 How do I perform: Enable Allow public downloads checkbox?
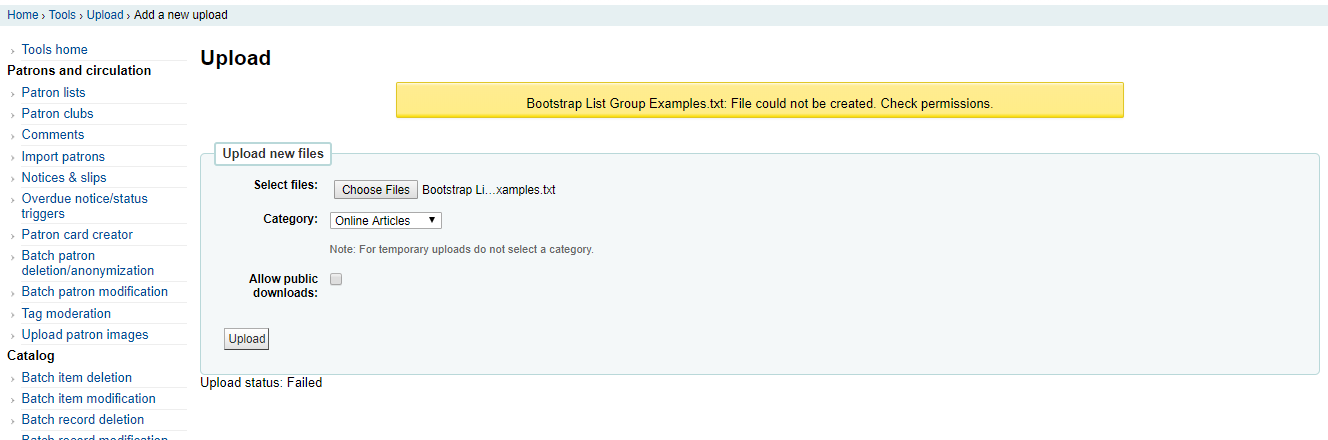click(336, 279)
